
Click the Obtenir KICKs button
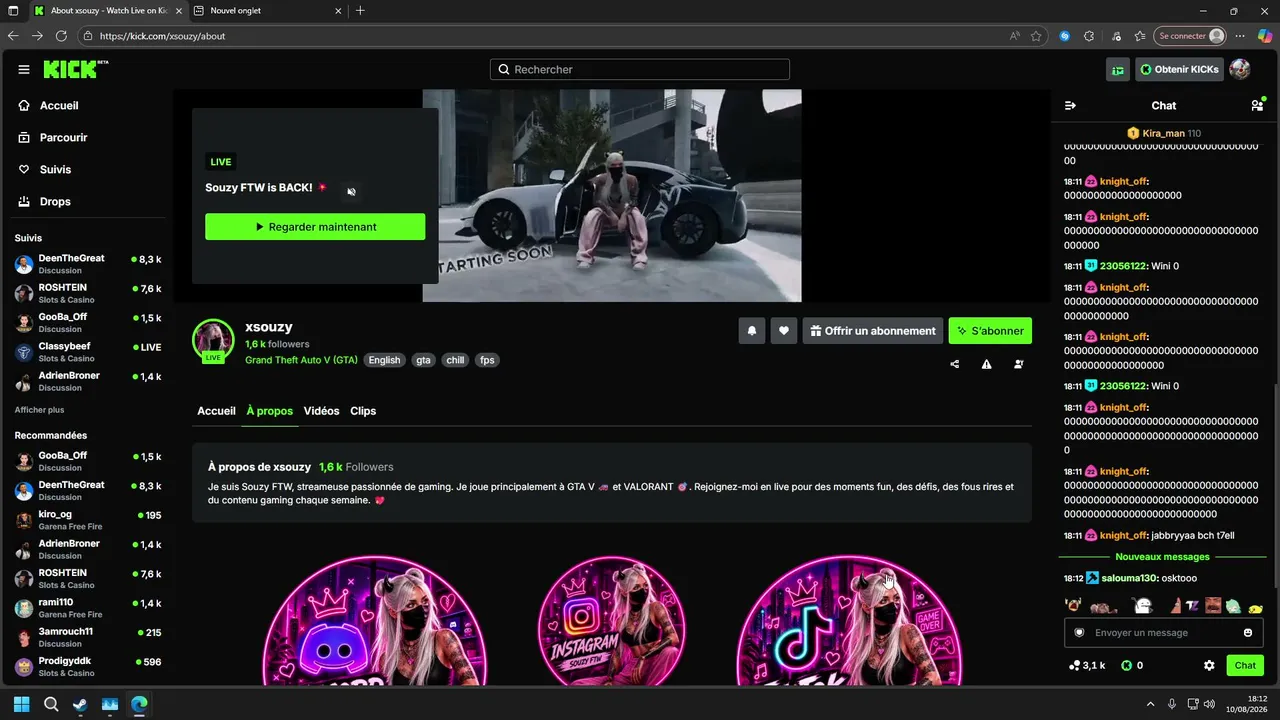1179,70
